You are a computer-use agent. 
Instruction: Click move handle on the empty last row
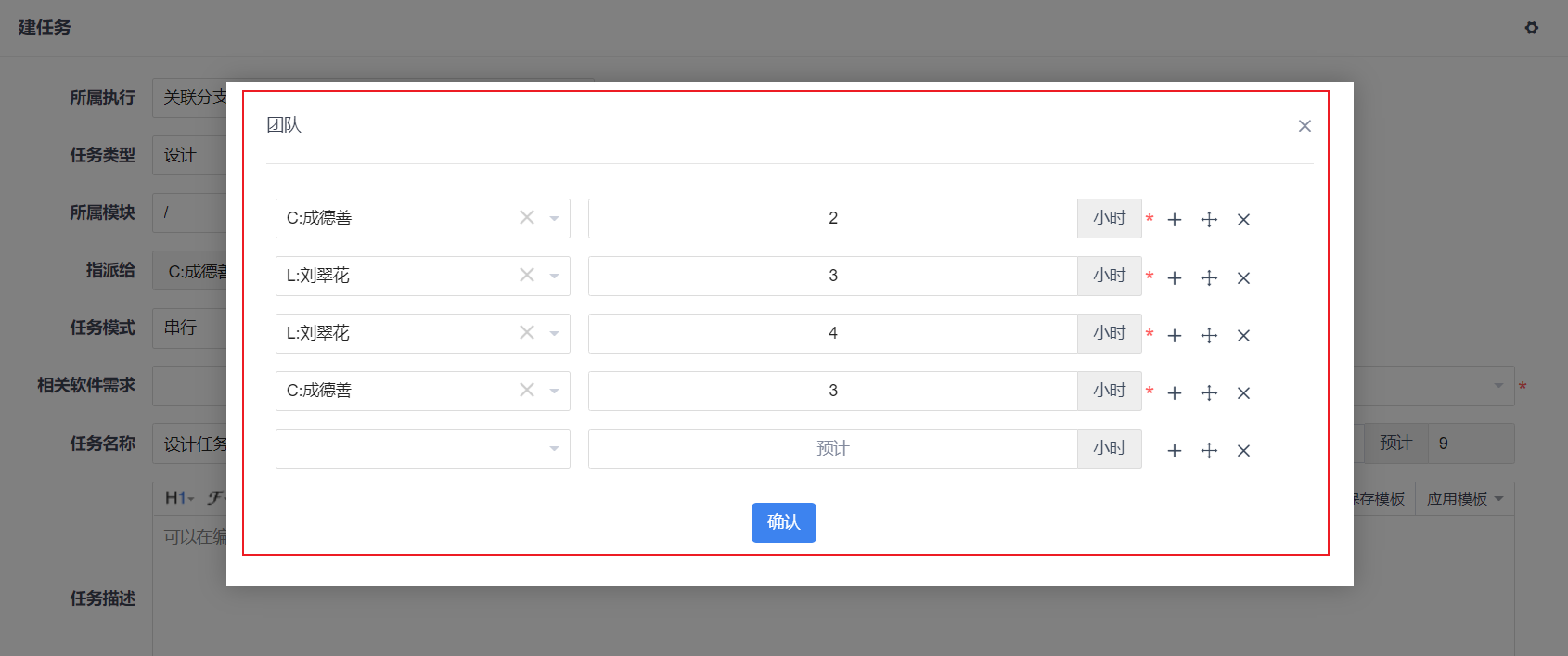coord(1209,450)
